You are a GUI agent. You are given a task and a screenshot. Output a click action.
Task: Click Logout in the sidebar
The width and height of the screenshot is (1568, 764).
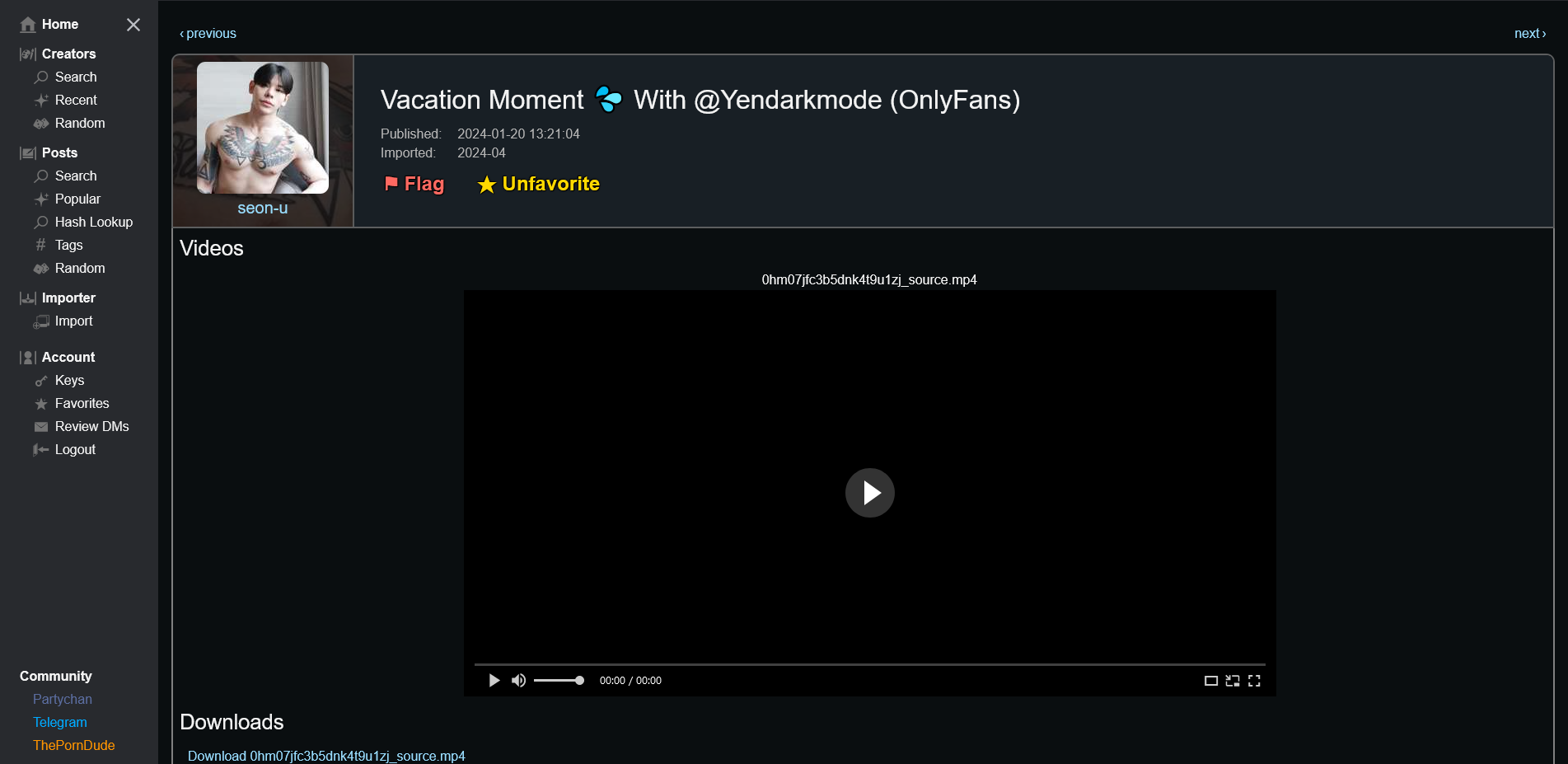(75, 450)
